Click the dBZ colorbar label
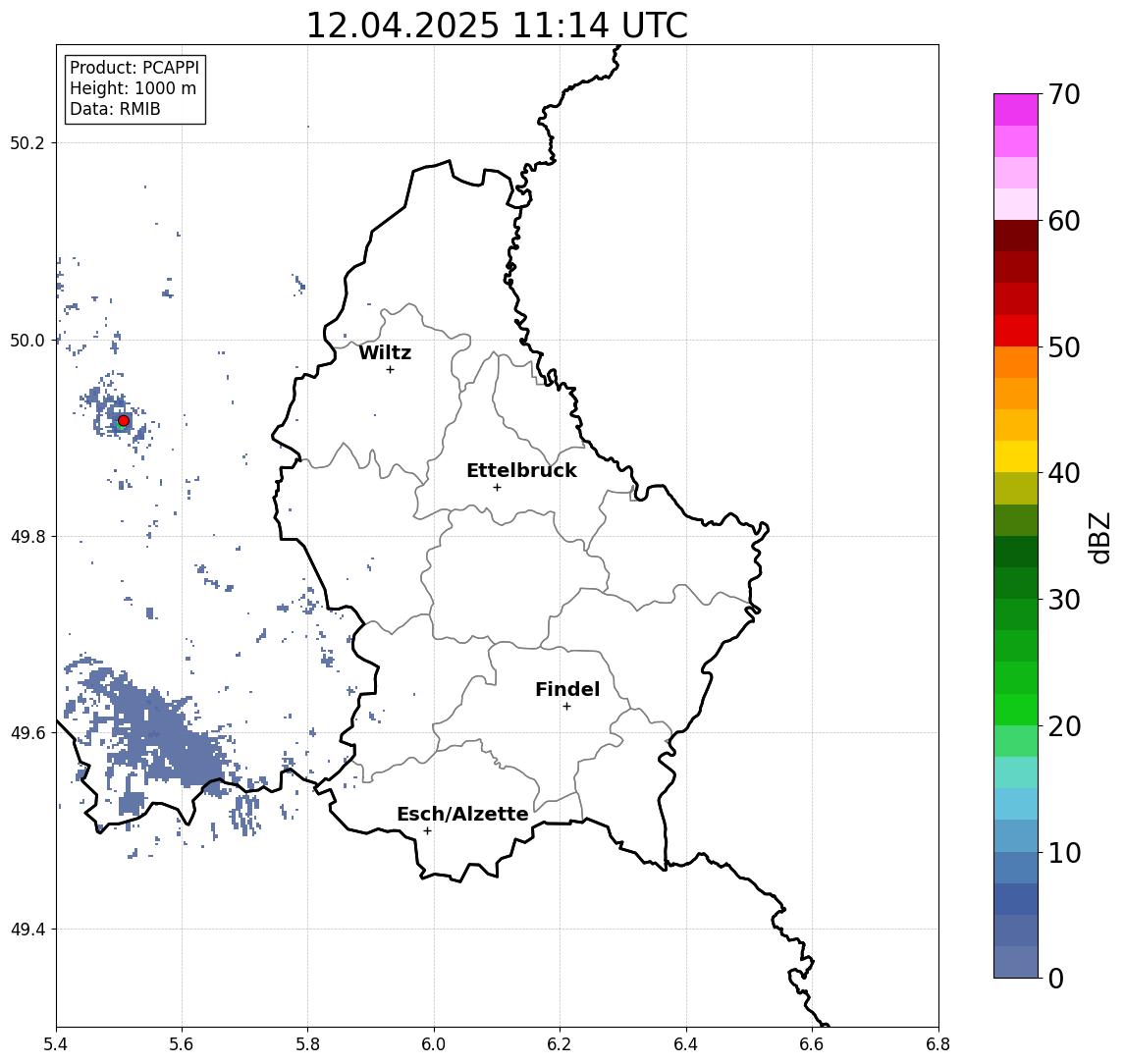This screenshot has width=1124, height=1064. [x=1098, y=537]
